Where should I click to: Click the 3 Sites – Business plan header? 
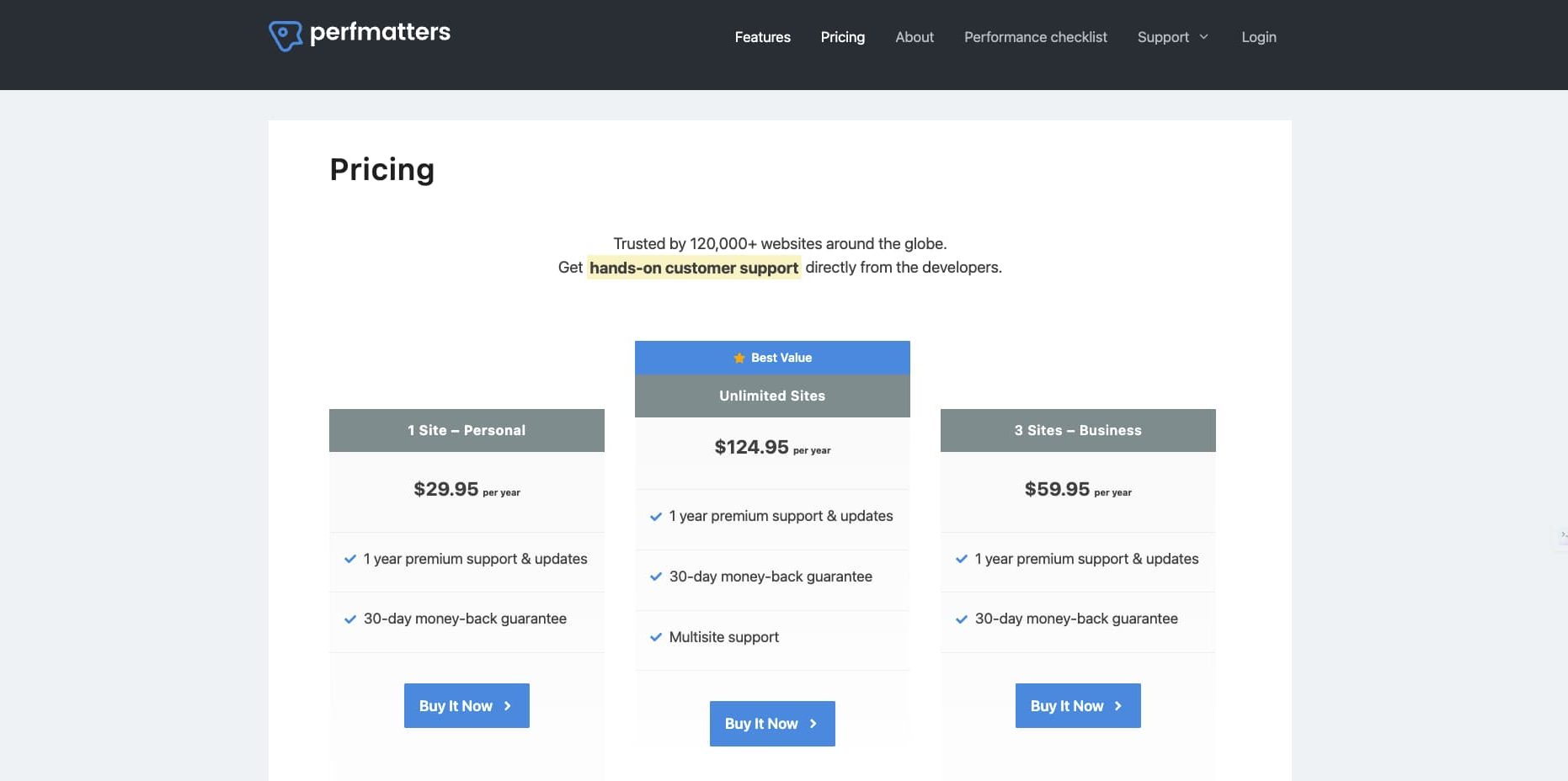coord(1078,430)
